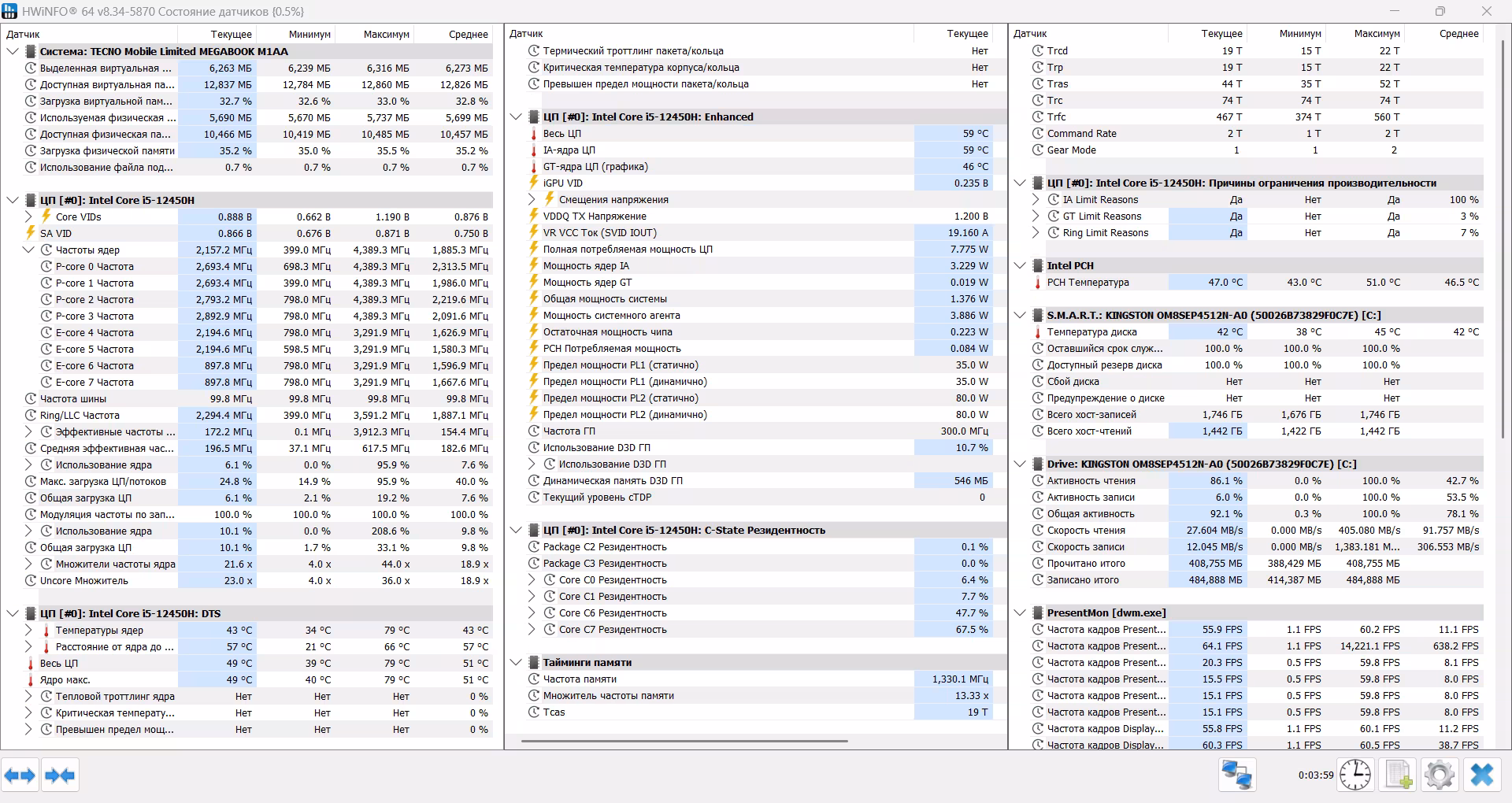
Task: Click the thermometer icon beside Температура диска
Action: point(1038,332)
